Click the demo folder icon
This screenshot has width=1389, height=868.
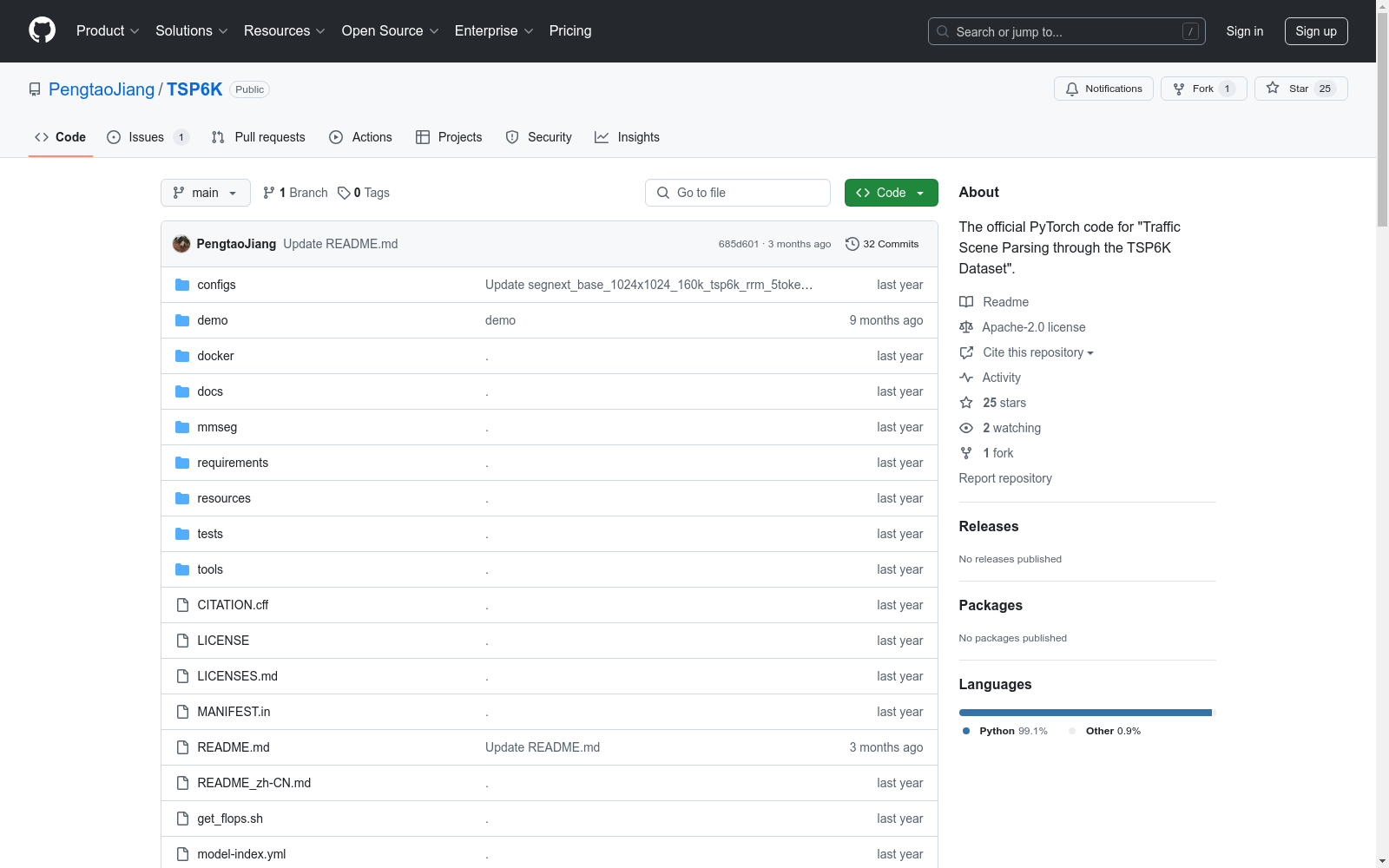[182, 320]
